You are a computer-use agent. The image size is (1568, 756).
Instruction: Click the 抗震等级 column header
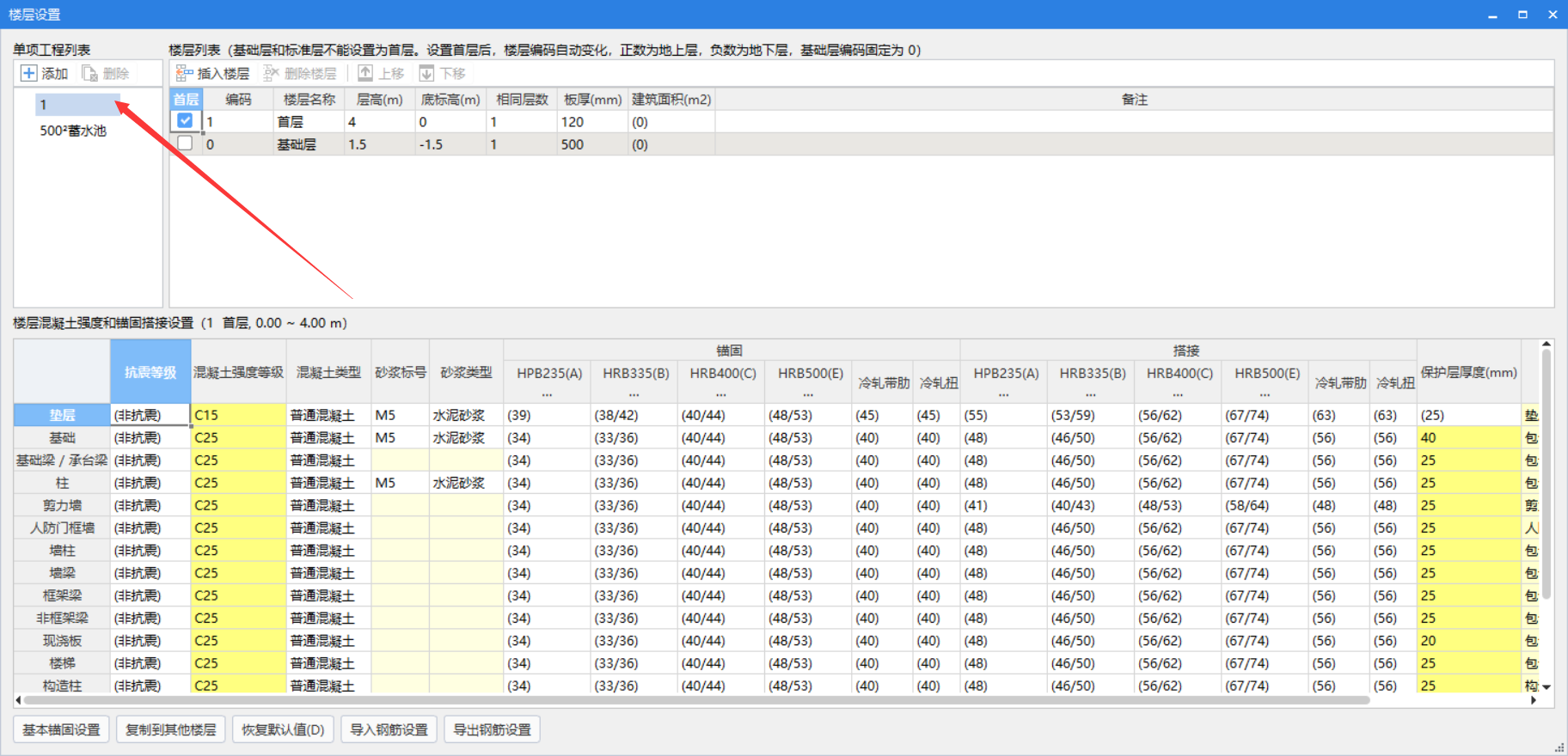click(x=150, y=372)
